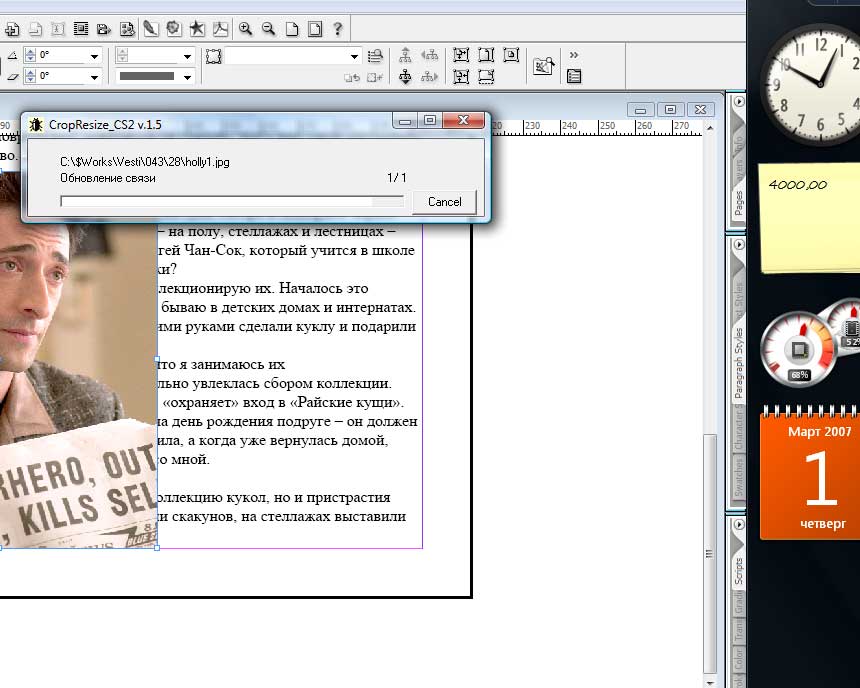The image size is (860, 688).
Task: Open the shear angle dropdown
Action: tap(94, 77)
